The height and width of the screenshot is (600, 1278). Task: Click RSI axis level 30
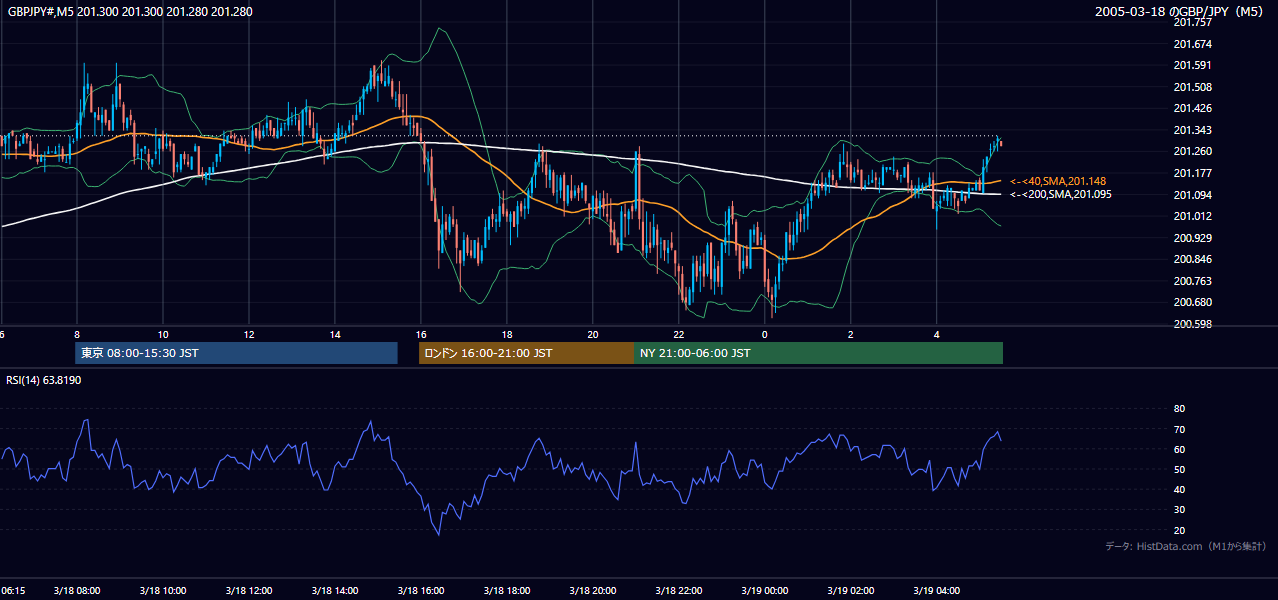point(1179,510)
